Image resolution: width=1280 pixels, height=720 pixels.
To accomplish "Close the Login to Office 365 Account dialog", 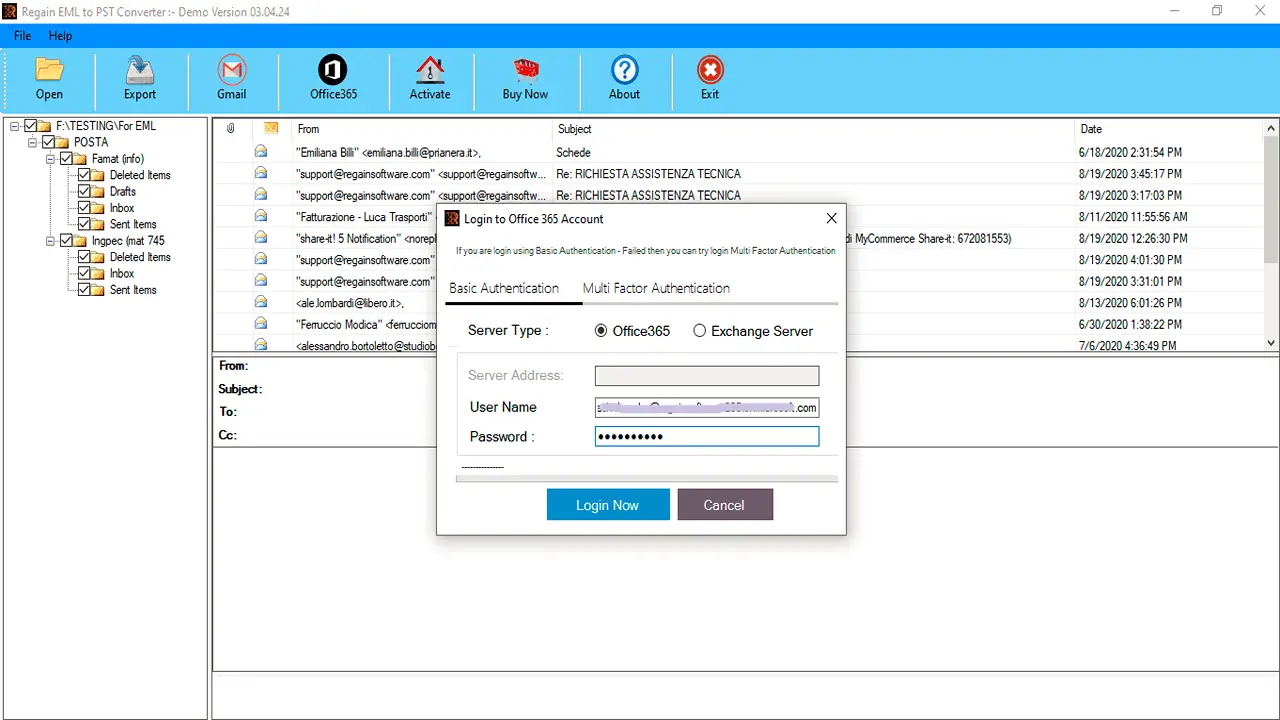I will tap(832, 218).
